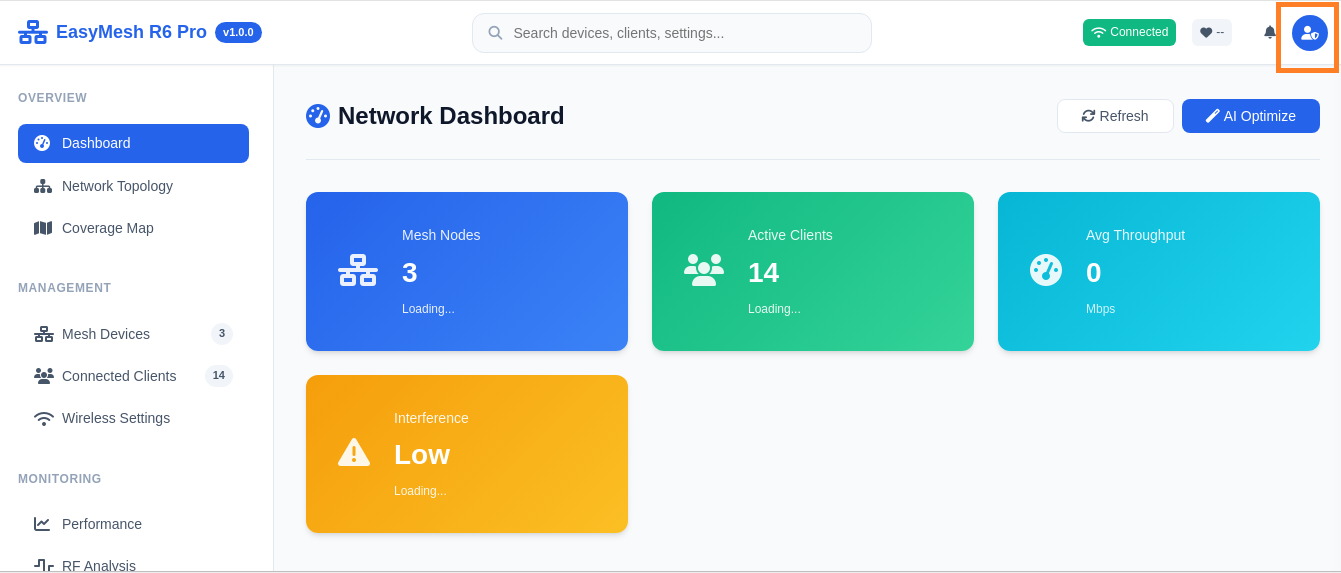Image resolution: width=1341 pixels, height=573 pixels.
Task: Start AI Optimize
Action: [1251, 116]
